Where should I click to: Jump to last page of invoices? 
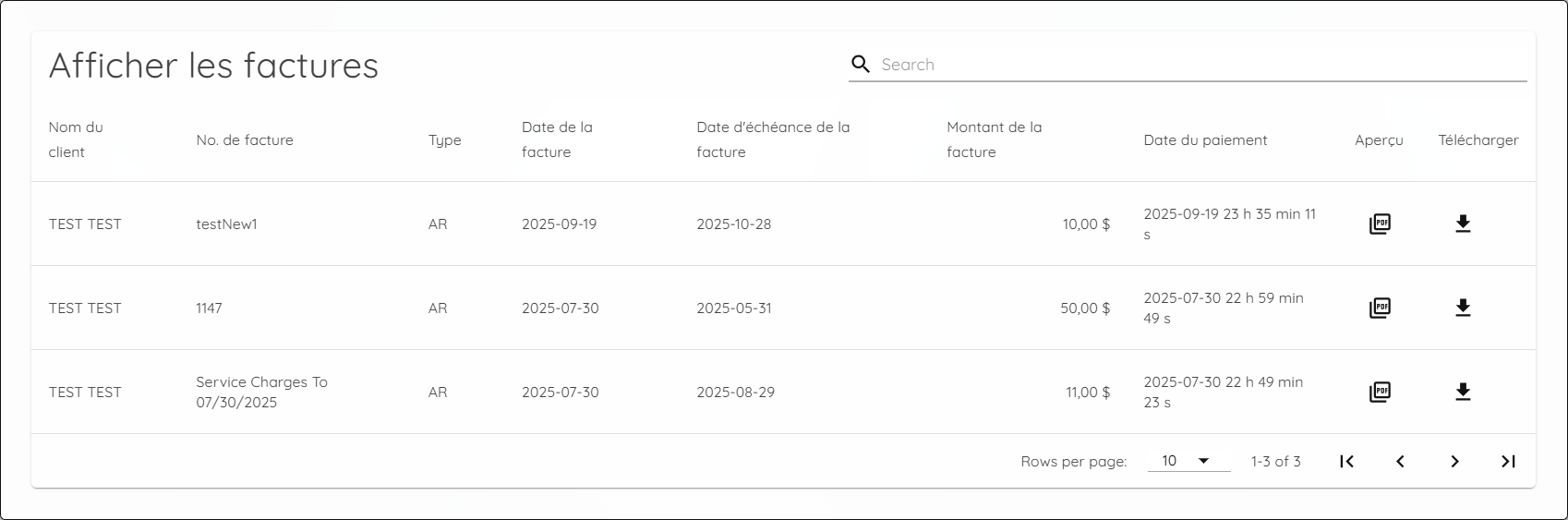coord(1508,461)
